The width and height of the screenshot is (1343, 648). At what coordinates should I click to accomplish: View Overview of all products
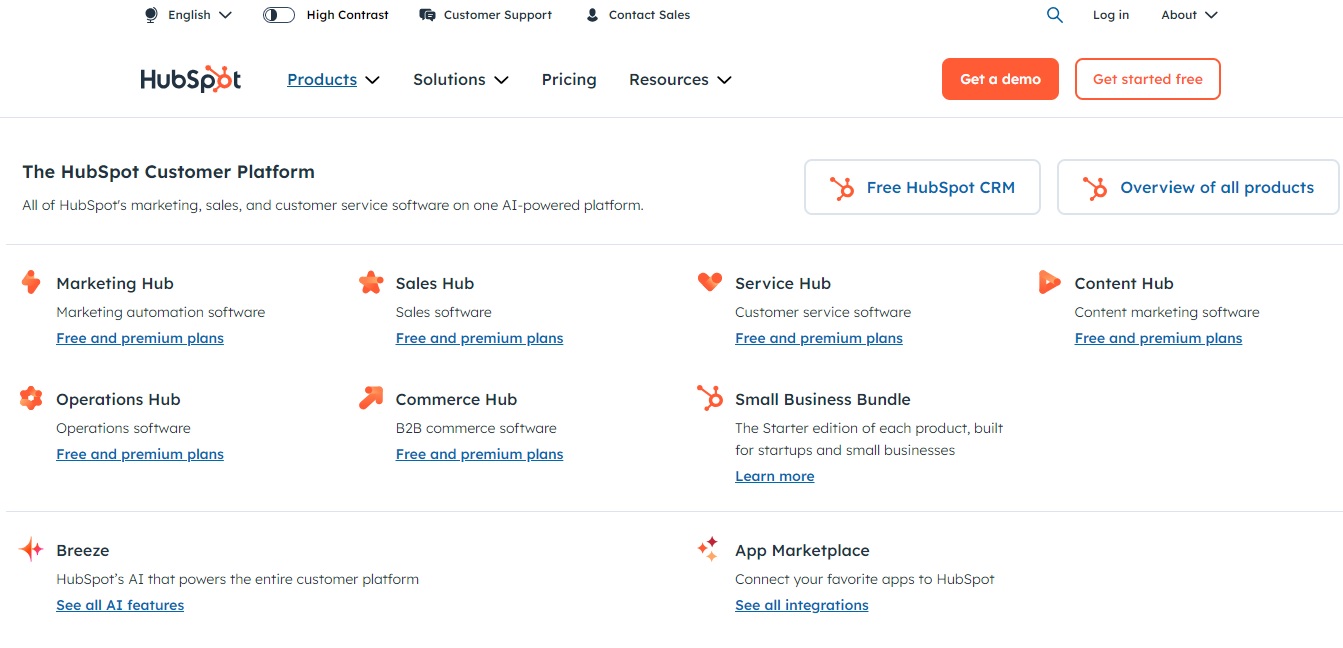click(1198, 187)
